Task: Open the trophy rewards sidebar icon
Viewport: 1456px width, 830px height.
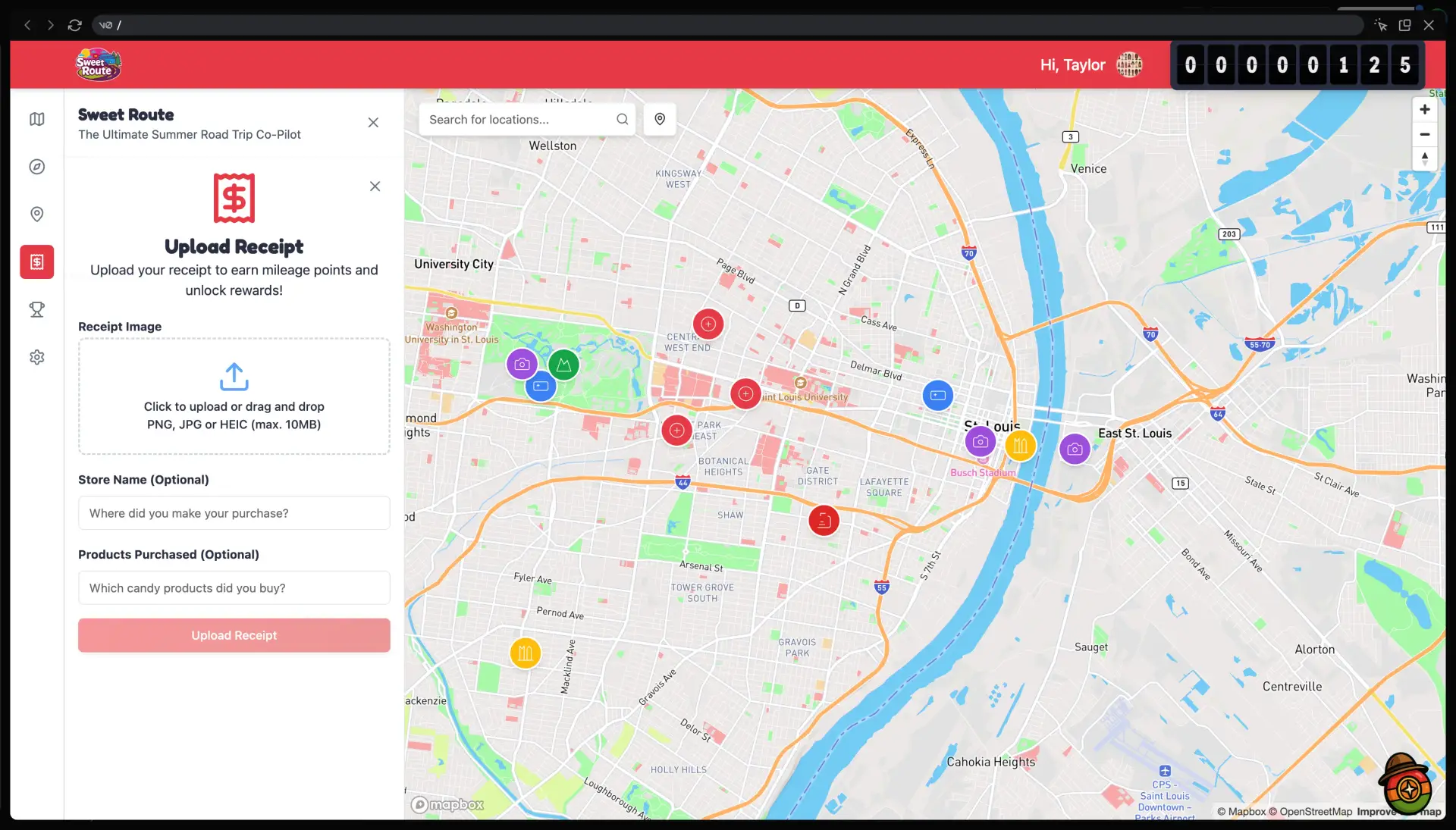Action: click(36, 309)
